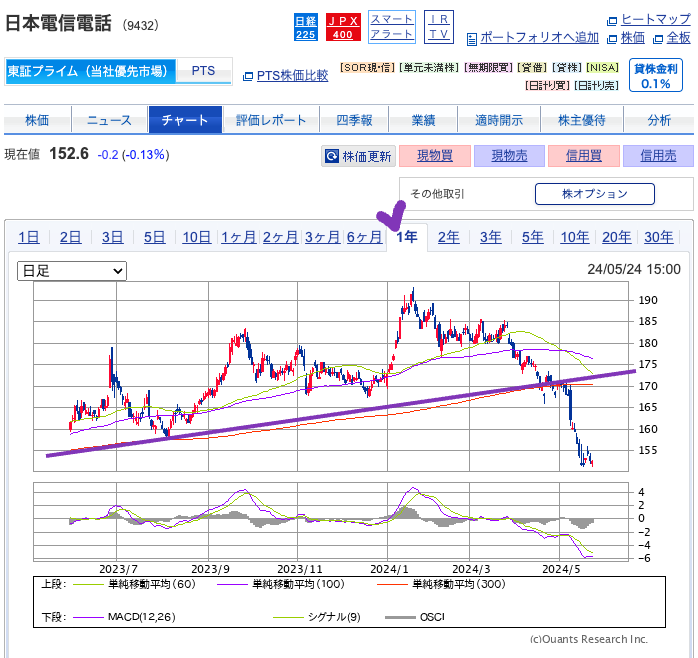The image size is (698, 658).
Task: Click the 日経225 index badge
Action: (x=305, y=27)
